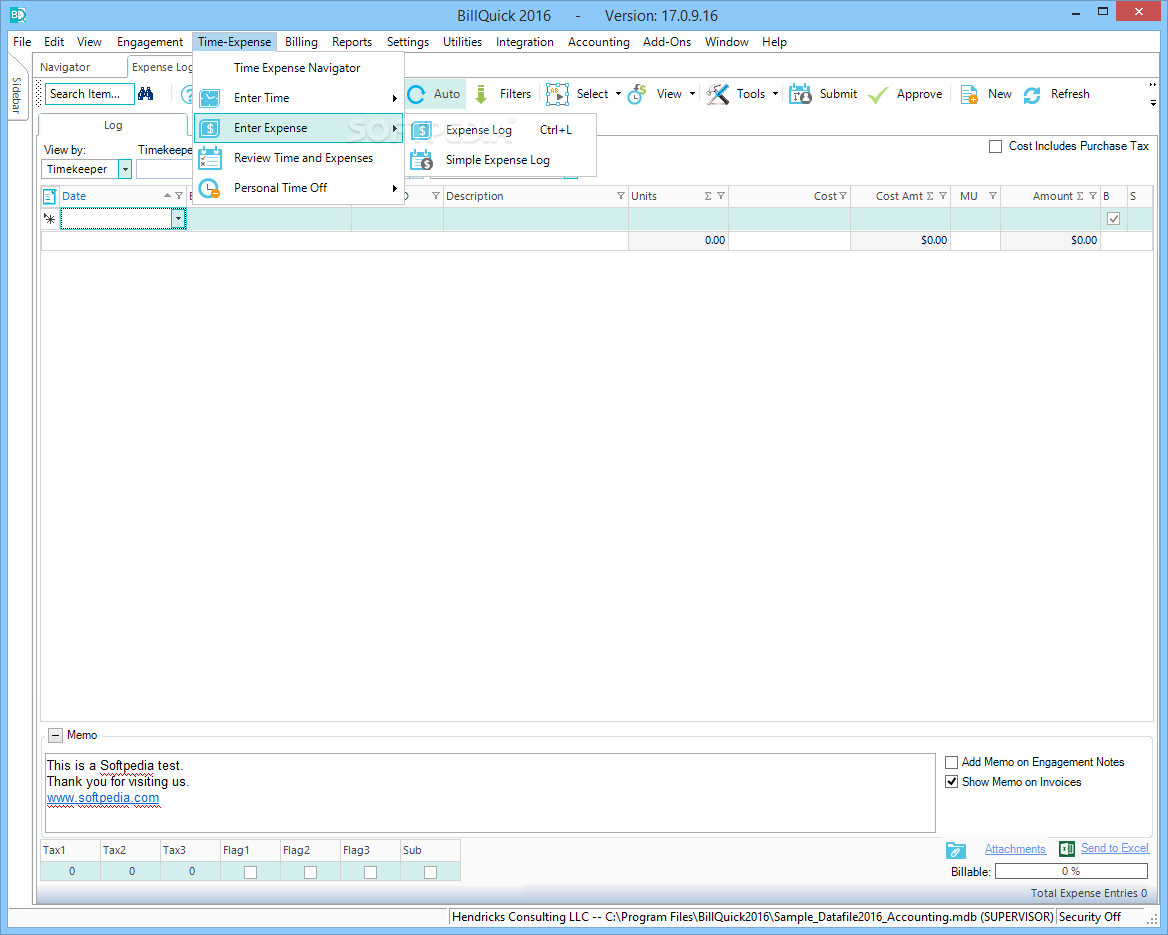Viewport: 1168px width, 935px height.
Task: Click the BillQuick logo in title bar
Action: tap(18, 15)
